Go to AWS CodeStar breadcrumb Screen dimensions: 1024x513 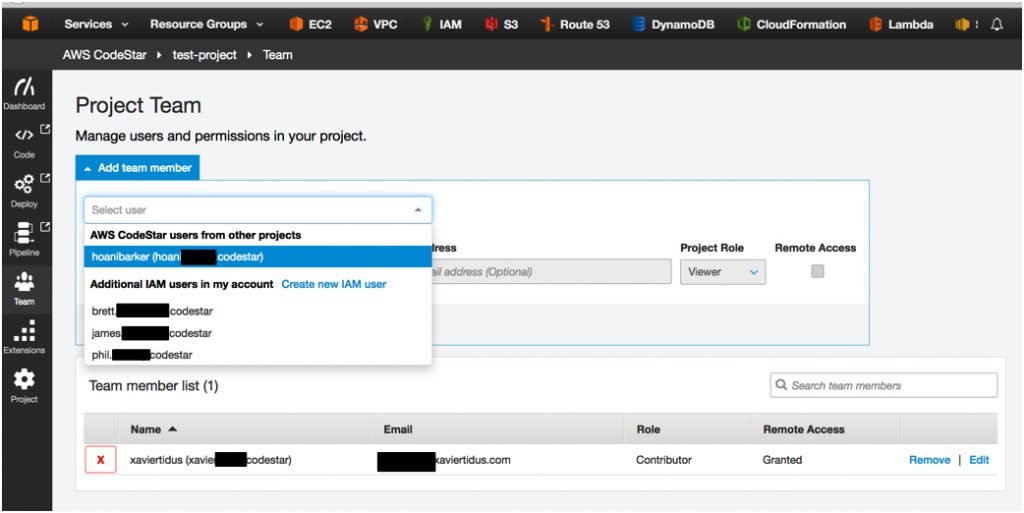pos(104,55)
